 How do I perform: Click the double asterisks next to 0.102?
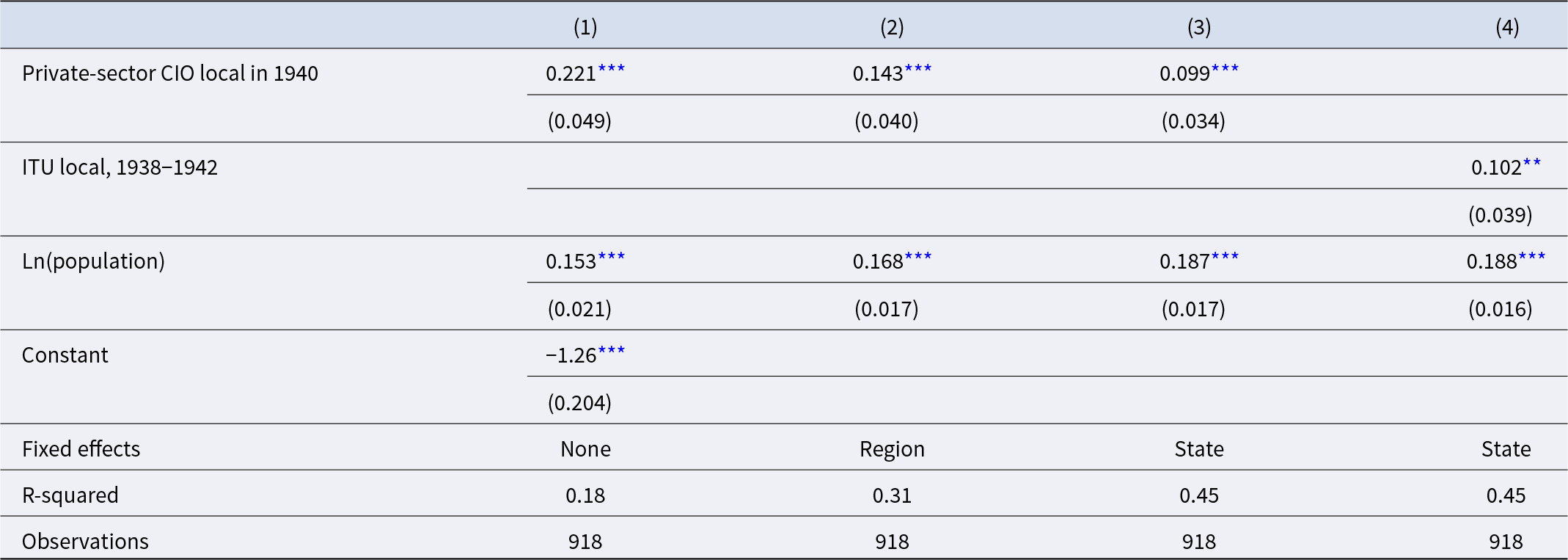pos(1532,163)
